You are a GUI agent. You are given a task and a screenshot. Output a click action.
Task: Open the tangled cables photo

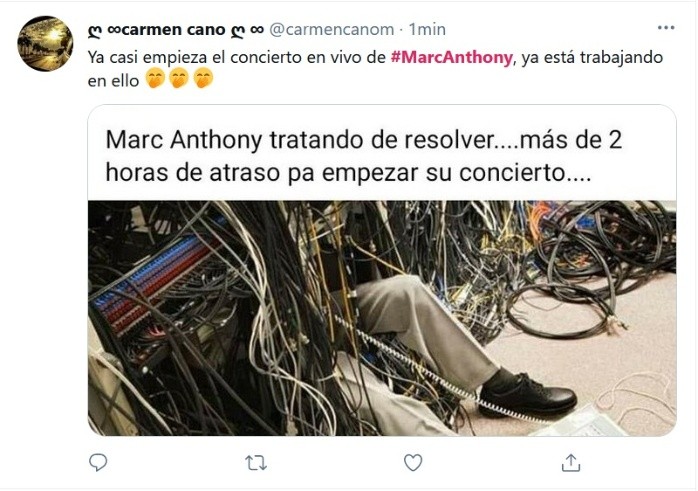[382, 318]
